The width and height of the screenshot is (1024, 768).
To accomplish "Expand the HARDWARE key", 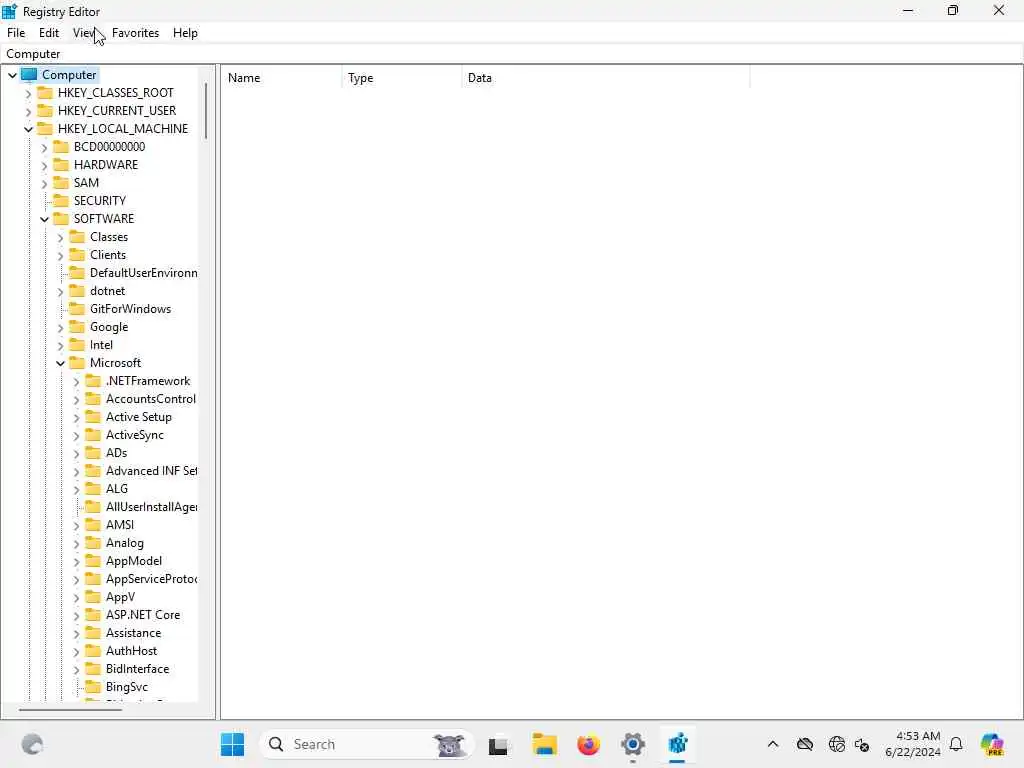I will [44, 165].
